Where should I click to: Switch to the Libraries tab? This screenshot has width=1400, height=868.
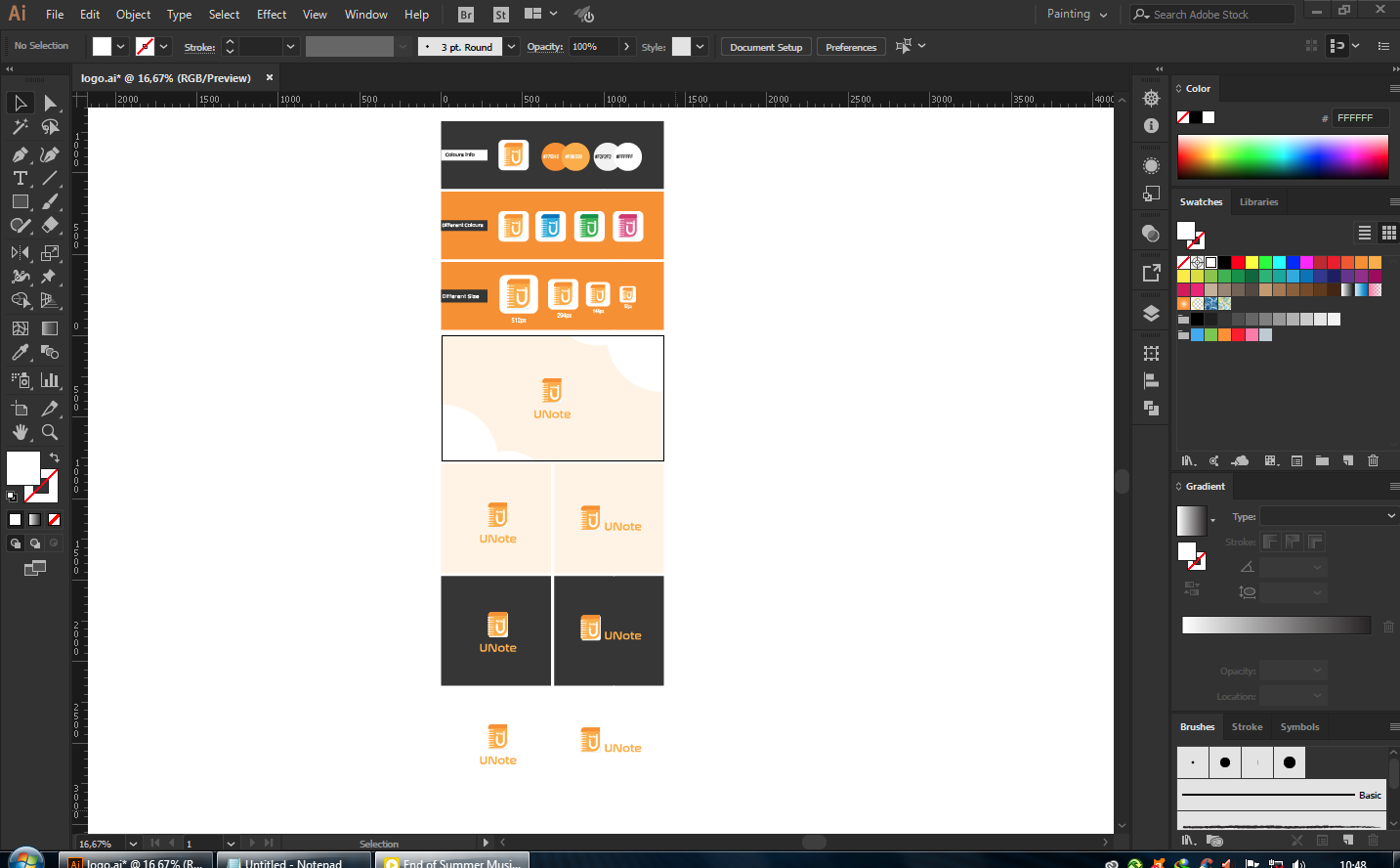[1258, 202]
